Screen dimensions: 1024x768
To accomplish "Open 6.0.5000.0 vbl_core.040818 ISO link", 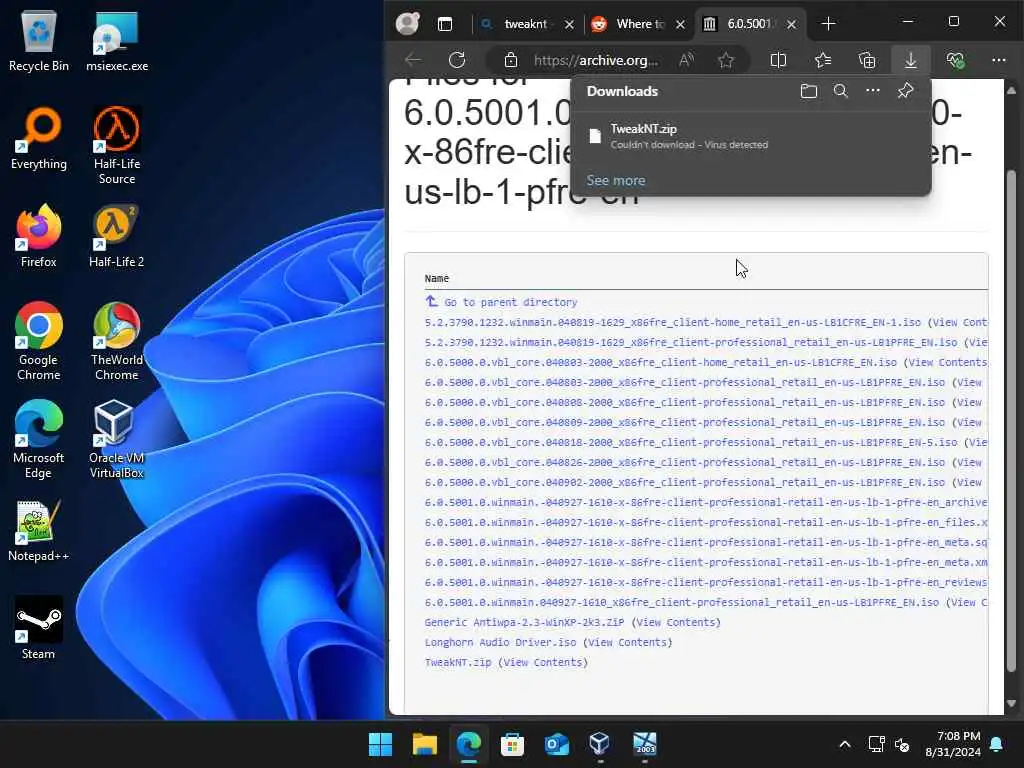I will 691,442.
